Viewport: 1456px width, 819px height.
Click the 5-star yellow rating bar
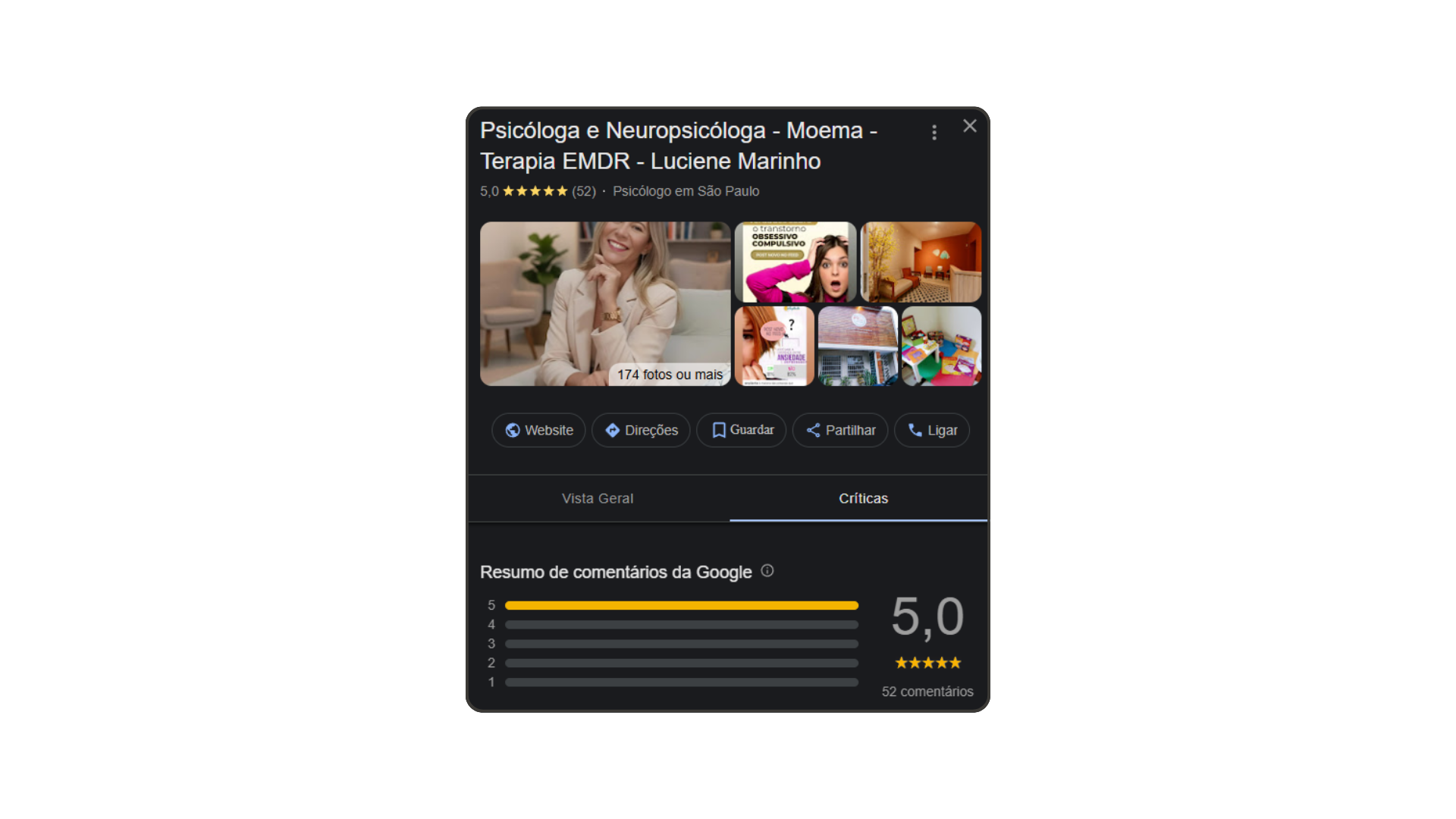click(681, 605)
